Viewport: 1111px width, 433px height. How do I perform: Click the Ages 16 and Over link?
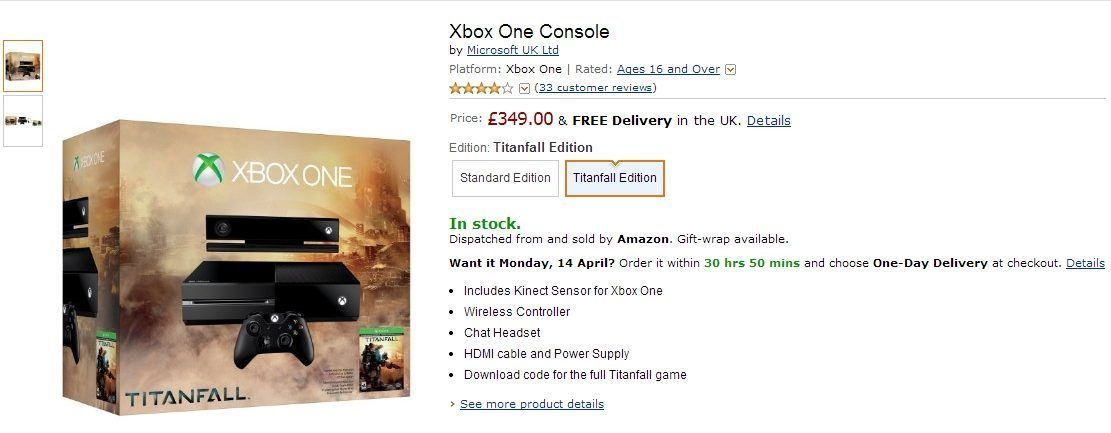tap(668, 69)
